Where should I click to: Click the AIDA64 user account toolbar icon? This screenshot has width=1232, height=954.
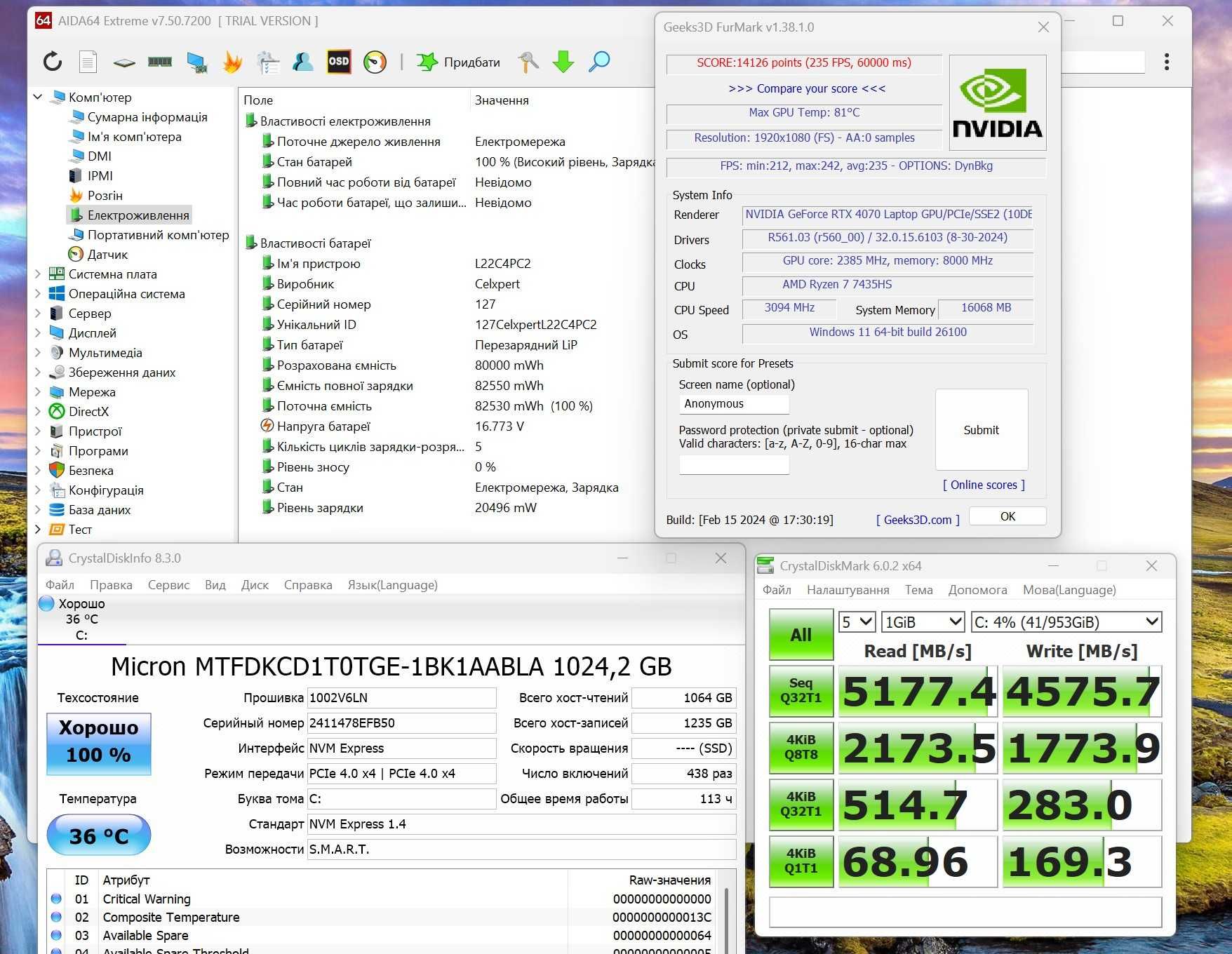tap(302, 62)
